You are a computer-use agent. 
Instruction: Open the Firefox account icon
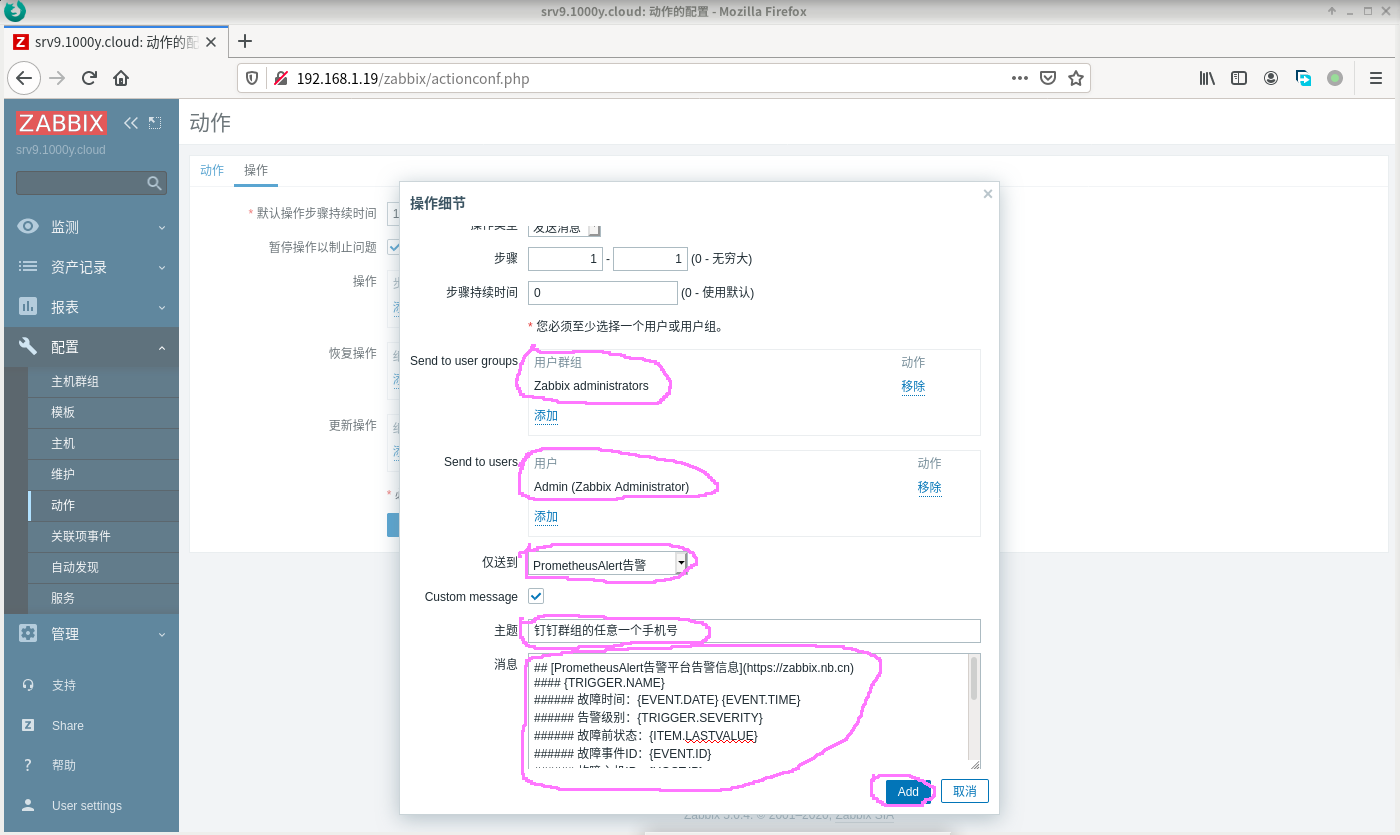[1271, 78]
